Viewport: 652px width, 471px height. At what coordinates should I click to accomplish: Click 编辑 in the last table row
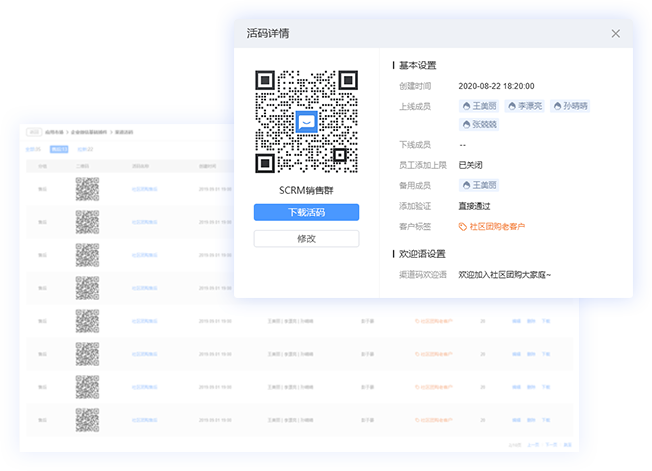pos(516,420)
